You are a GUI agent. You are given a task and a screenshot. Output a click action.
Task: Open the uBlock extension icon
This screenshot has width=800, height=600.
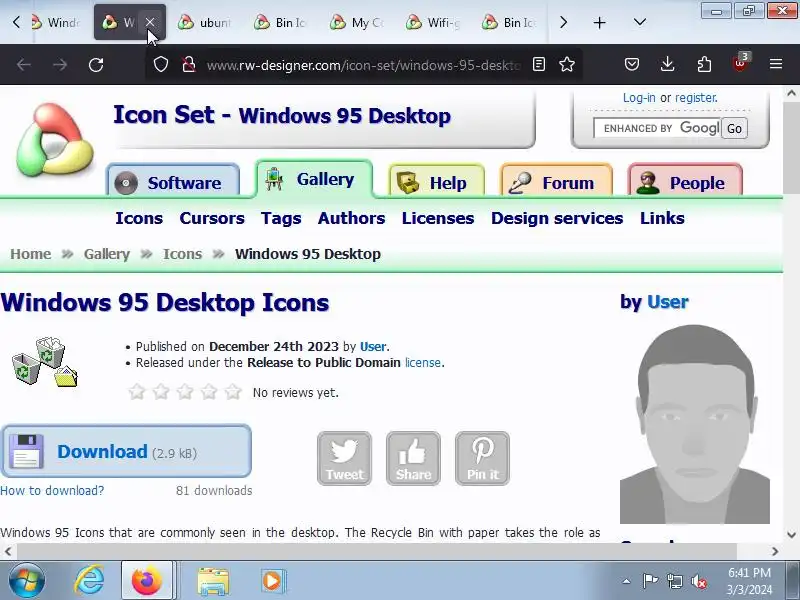(x=740, y=63)
